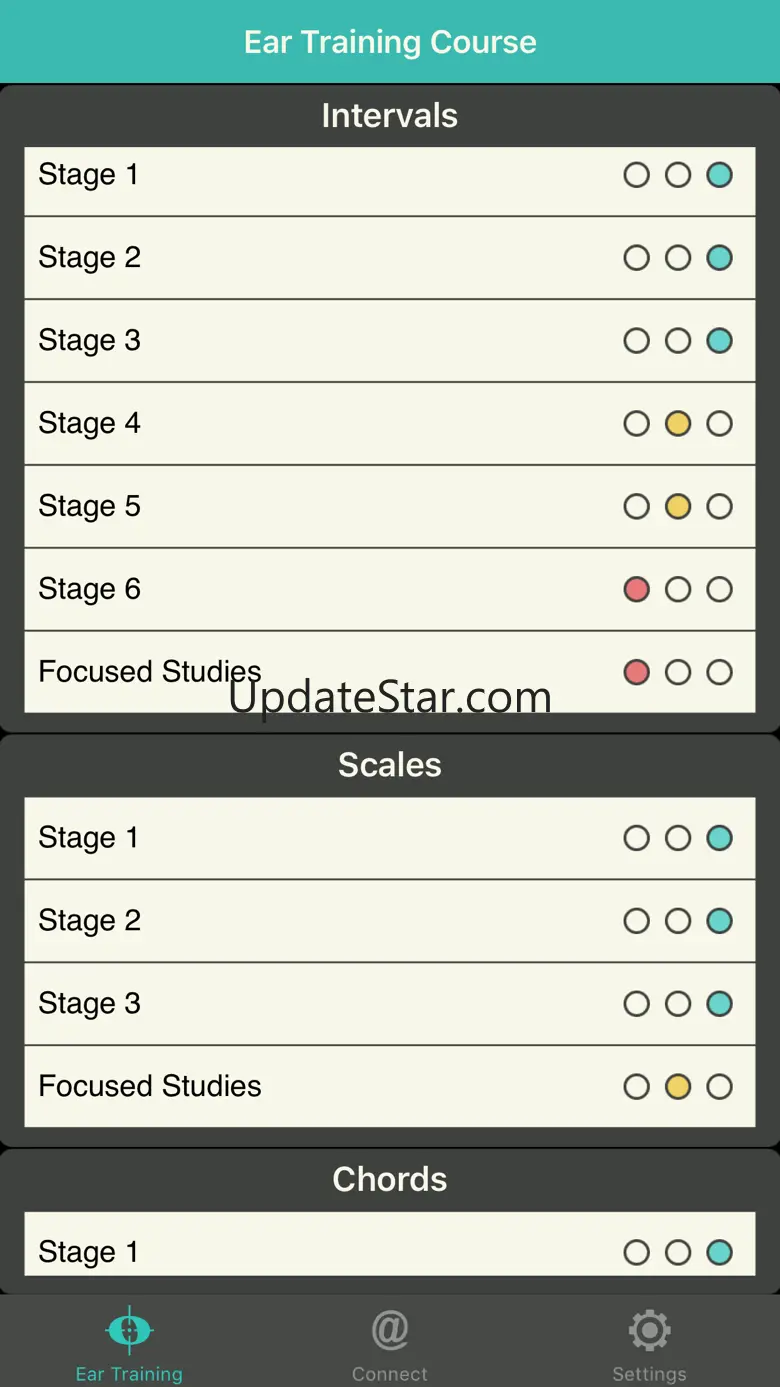
Task: Select red circle on Intervals Focused Studies
Action: tap(636, 672)
